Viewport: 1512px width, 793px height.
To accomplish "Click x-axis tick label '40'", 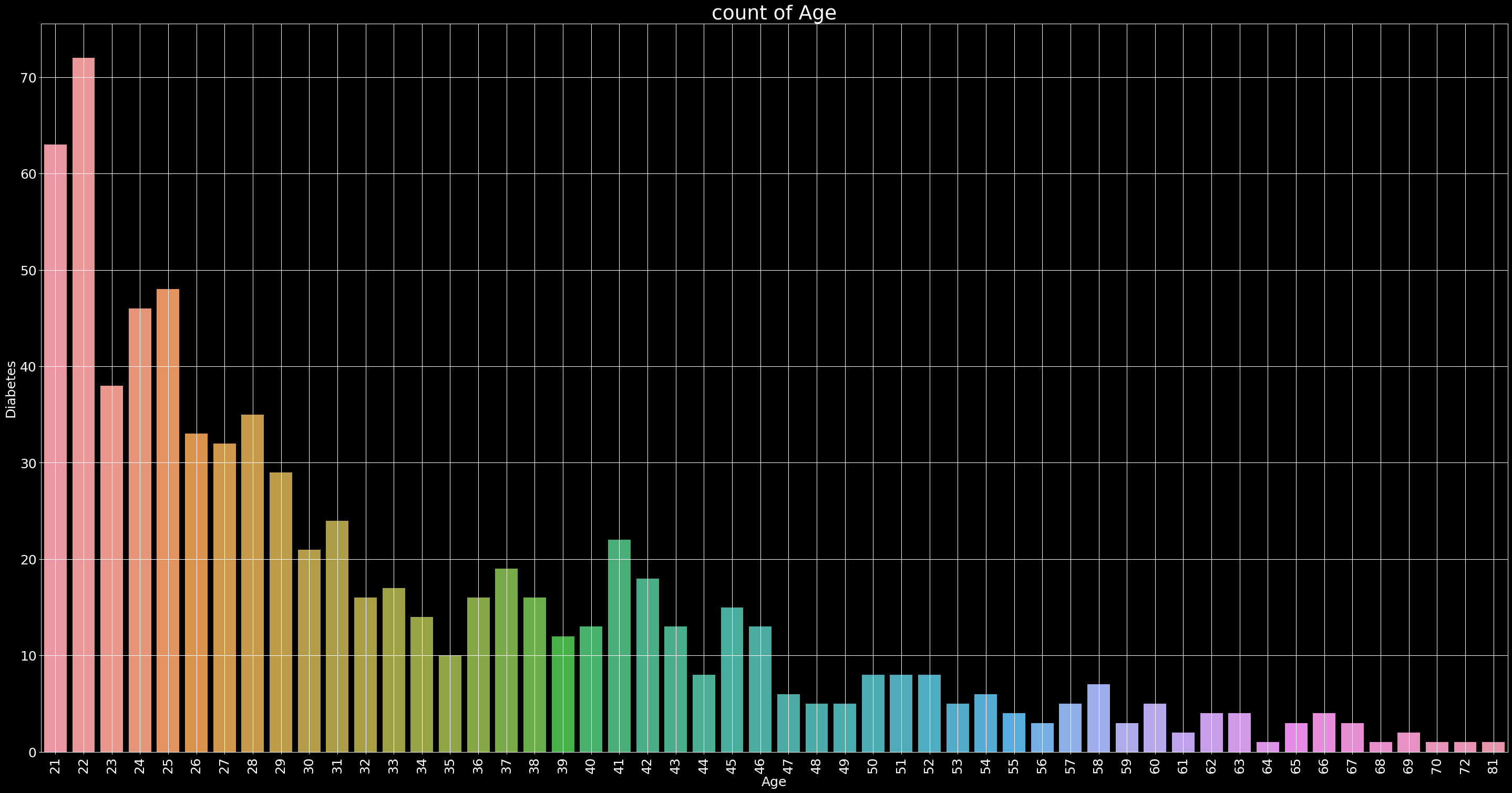I will point(591,766).
